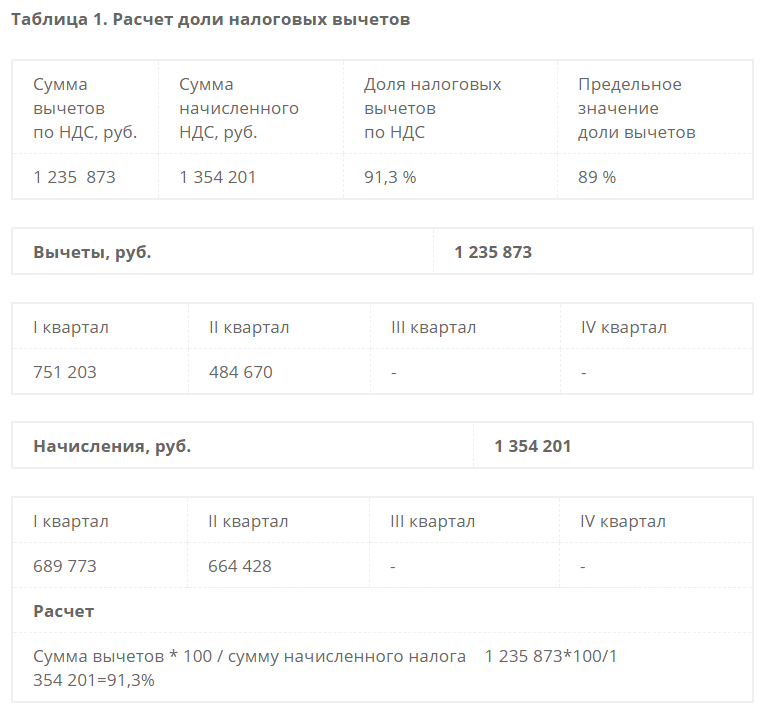
Task: Select the 664 428 second-quarter accruals value
Action: pyautogui.click(x=240, y=566)
